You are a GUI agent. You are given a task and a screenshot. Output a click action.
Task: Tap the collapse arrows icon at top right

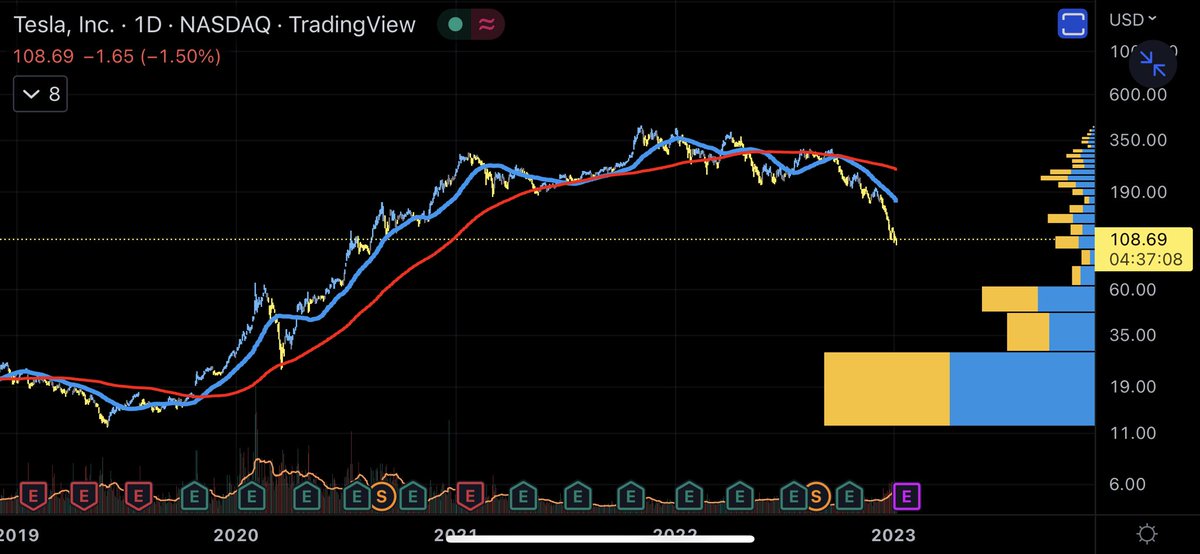pyautogui.click(x=1154, y=66)
